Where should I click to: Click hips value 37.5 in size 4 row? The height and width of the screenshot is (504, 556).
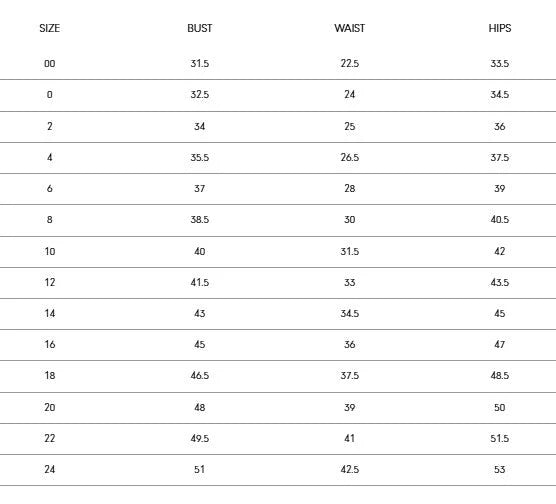coord(500,157)
